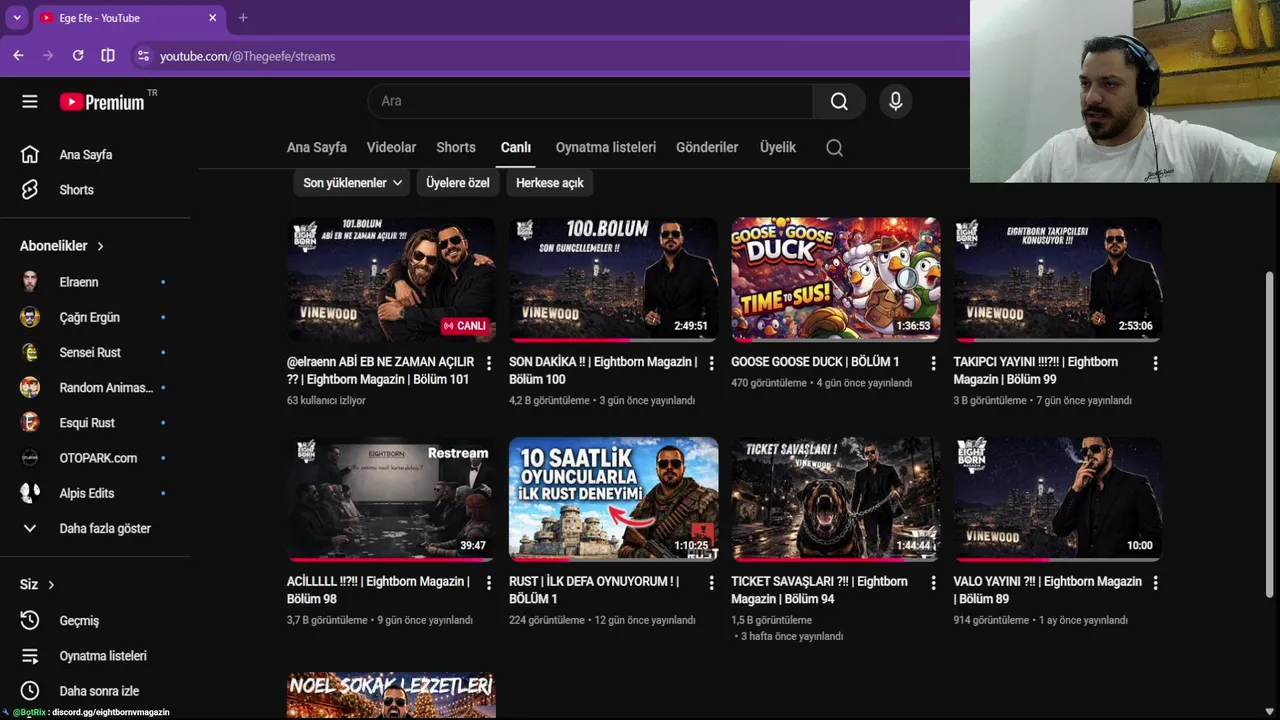Open channel search magnifier icon

point(834,148)
